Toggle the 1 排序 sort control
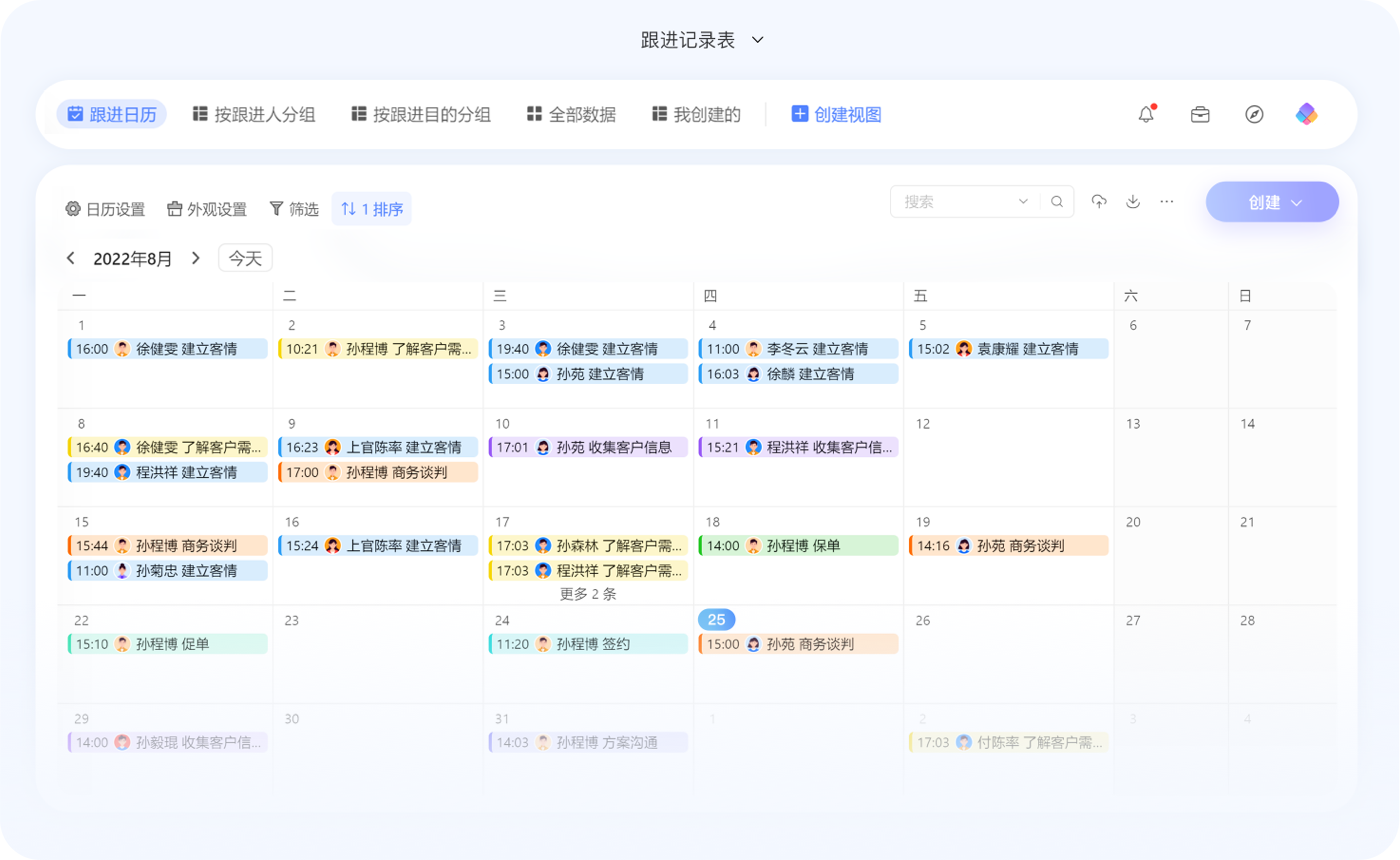 (372, 209)
